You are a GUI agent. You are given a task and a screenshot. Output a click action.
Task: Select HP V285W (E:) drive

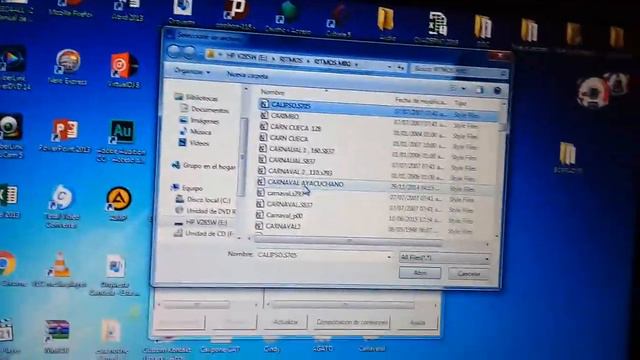coord(201,222)
